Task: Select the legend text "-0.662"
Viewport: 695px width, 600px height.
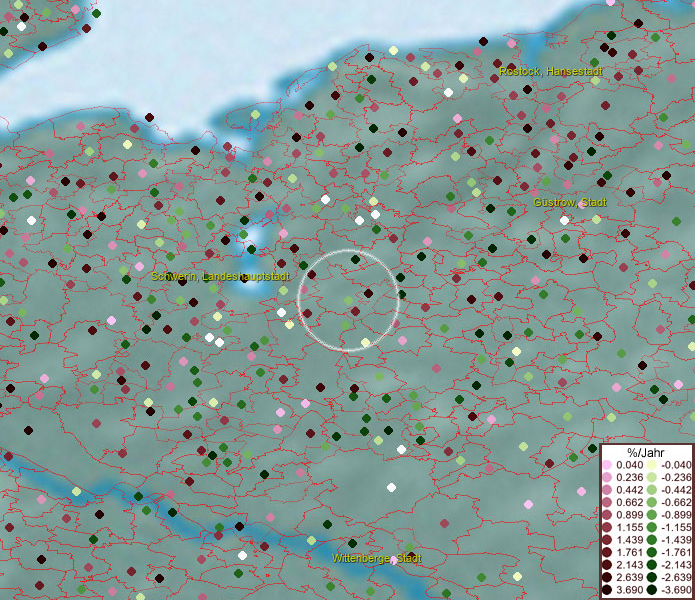Action: click(x=676, y=503)
